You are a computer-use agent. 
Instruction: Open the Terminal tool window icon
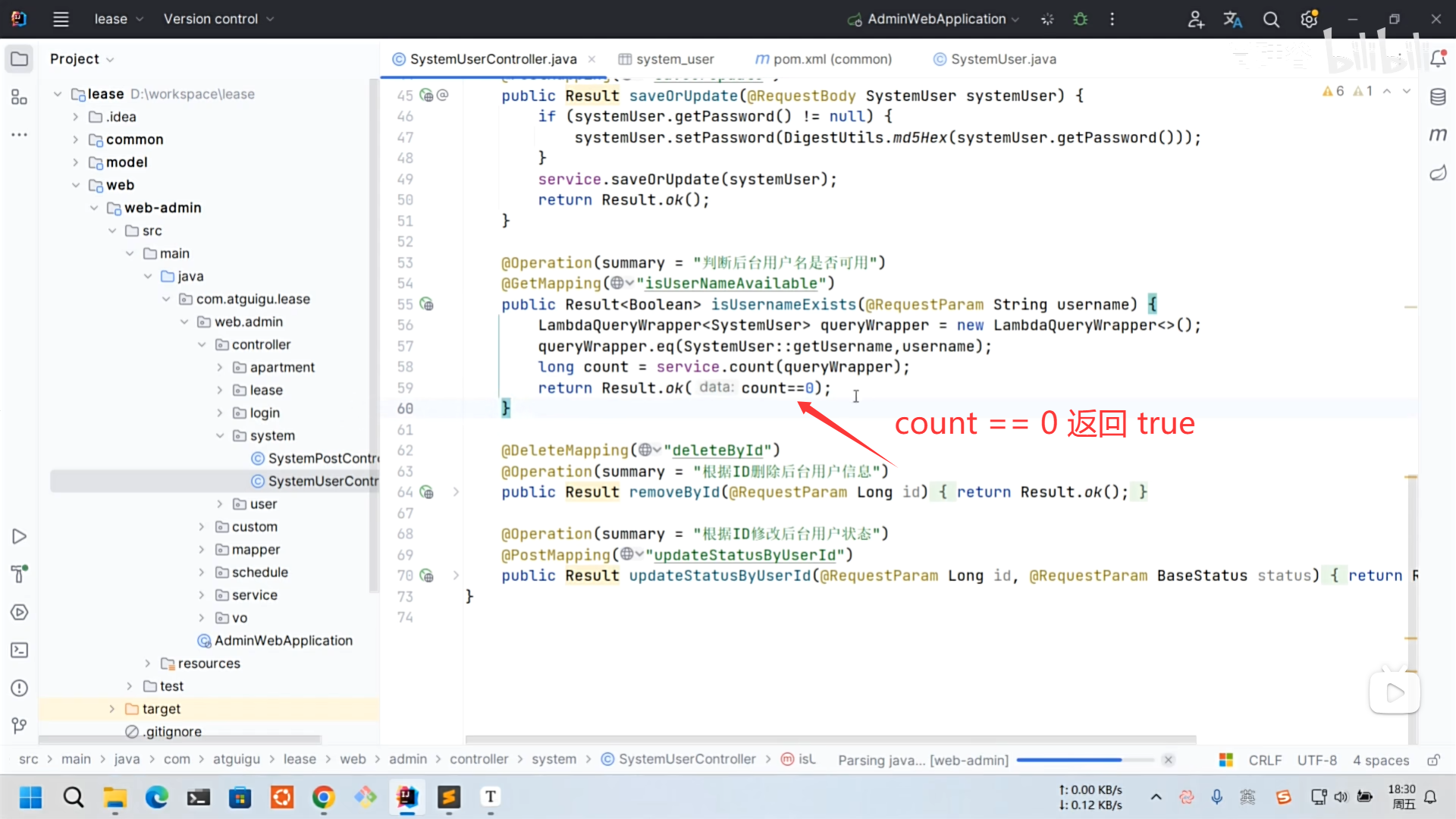tap(20, 650)
